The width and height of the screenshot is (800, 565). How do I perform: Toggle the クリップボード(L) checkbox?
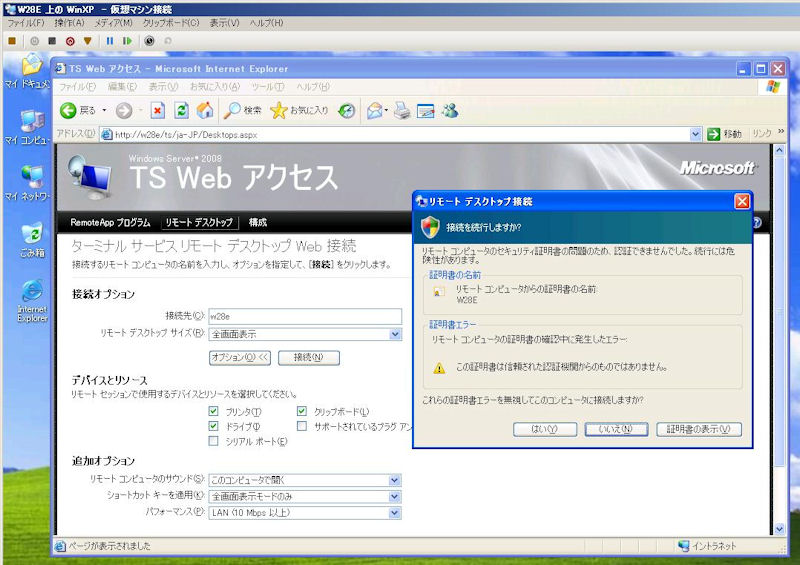click(x=302, y=411)
